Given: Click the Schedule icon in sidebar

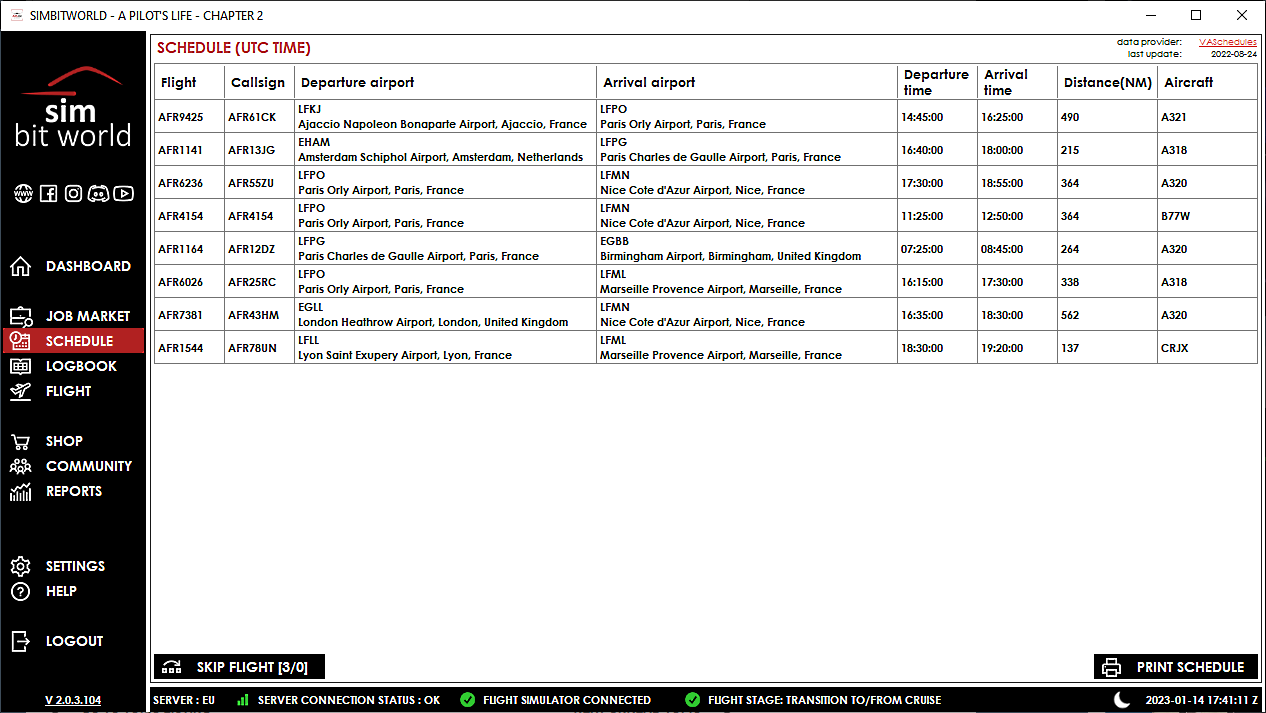Looking at the screenshot, I should click(x=20, y=341).
